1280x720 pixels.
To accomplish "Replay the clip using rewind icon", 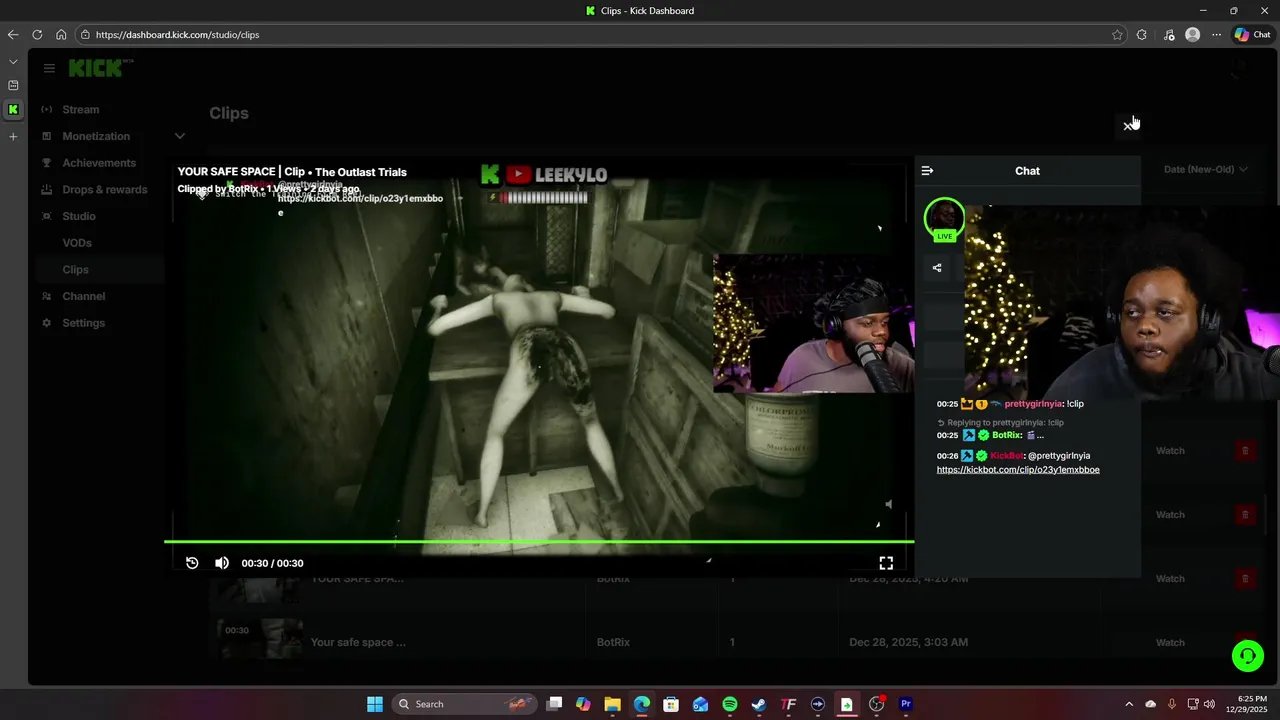I will 192,563.
